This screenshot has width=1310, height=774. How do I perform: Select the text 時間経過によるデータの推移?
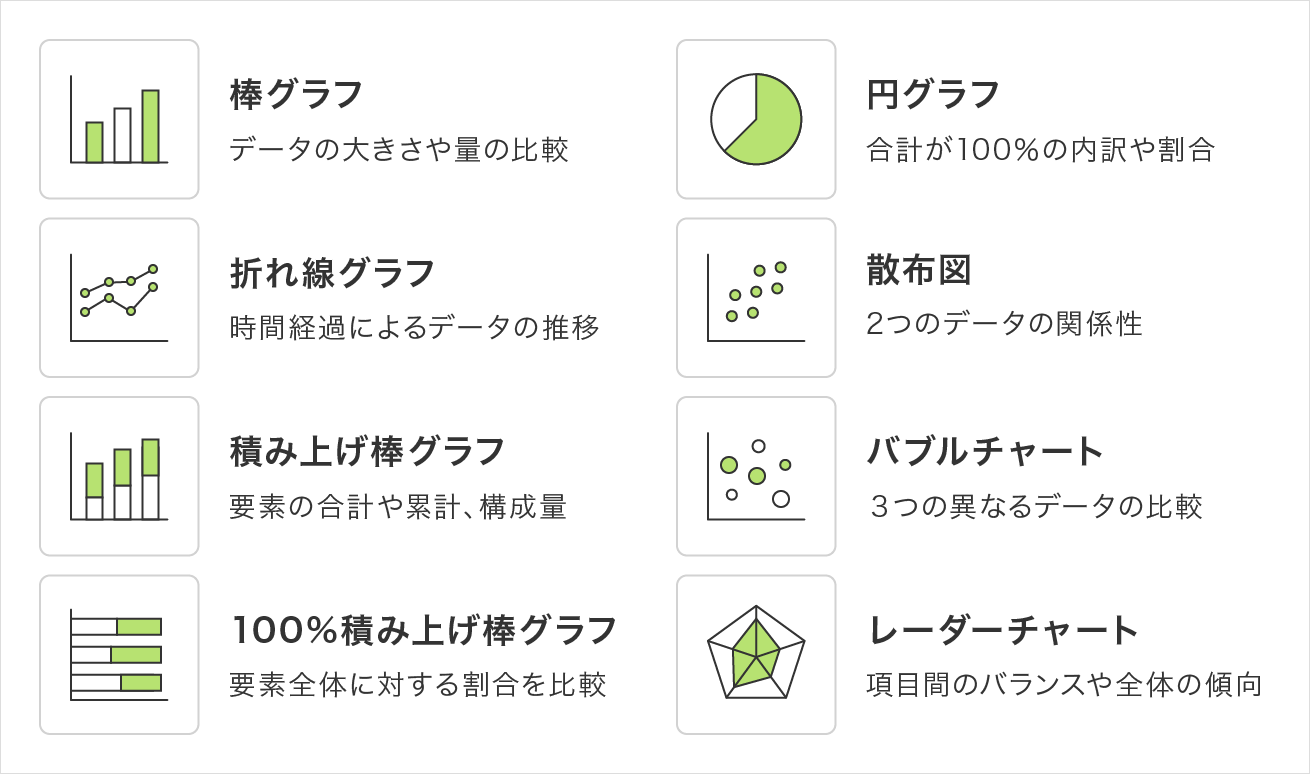[415, 328]
